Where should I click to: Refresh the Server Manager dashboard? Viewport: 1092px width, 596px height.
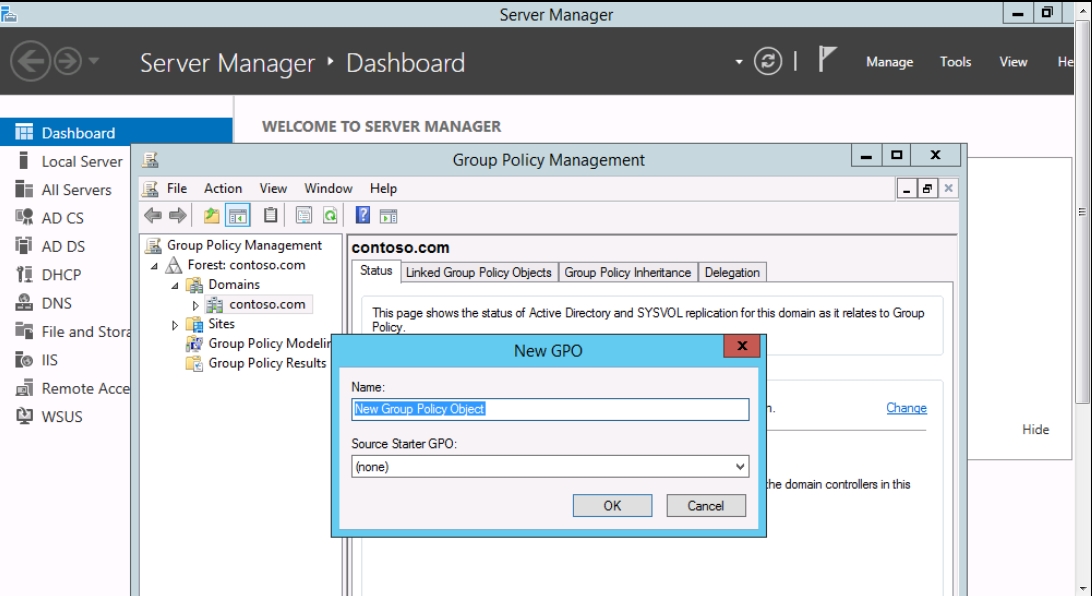[767, 61]
